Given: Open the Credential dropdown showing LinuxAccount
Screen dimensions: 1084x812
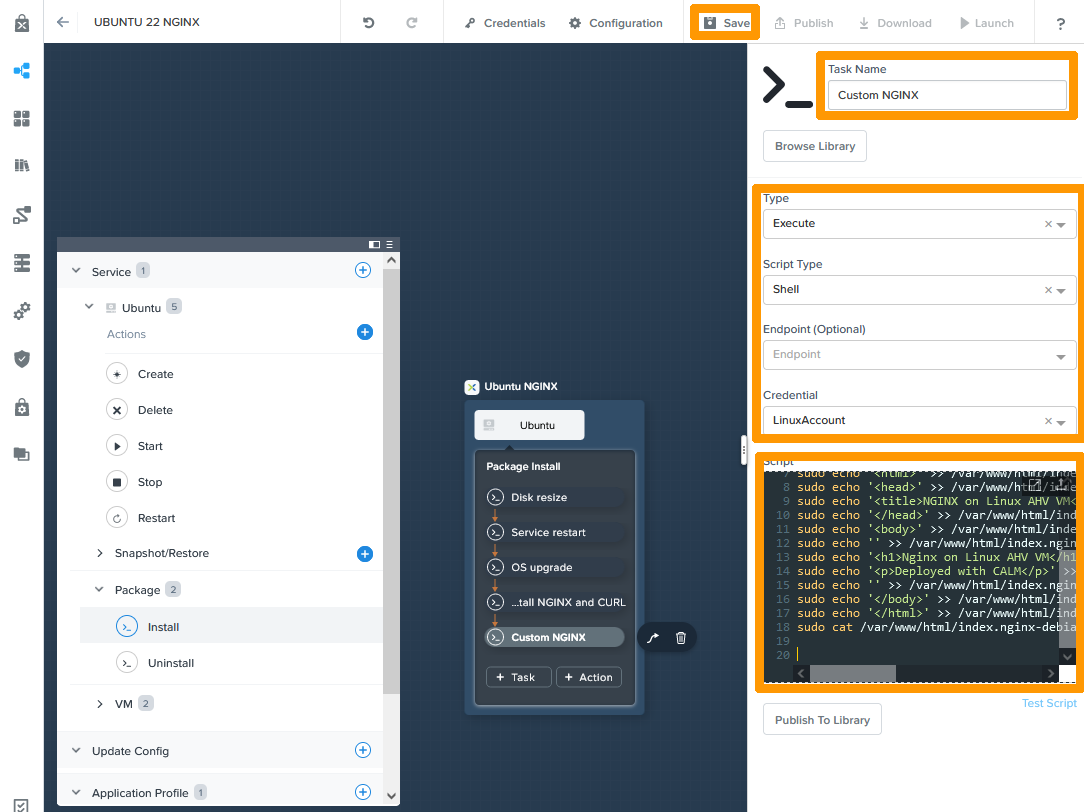Looking at the screenshot, I should tap(918, 421).
